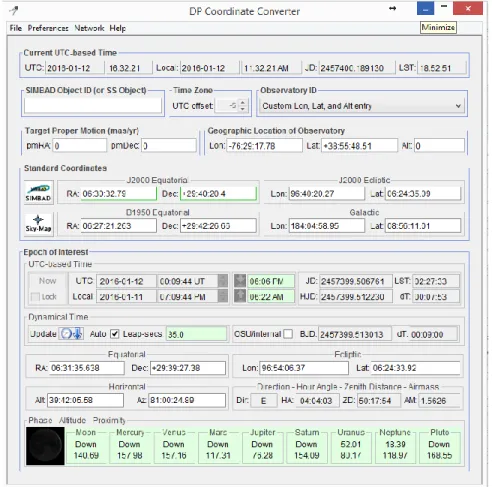
Task: Click the Epoch UTC time field 00:09:44 UT
Action: tap(187, 281)
